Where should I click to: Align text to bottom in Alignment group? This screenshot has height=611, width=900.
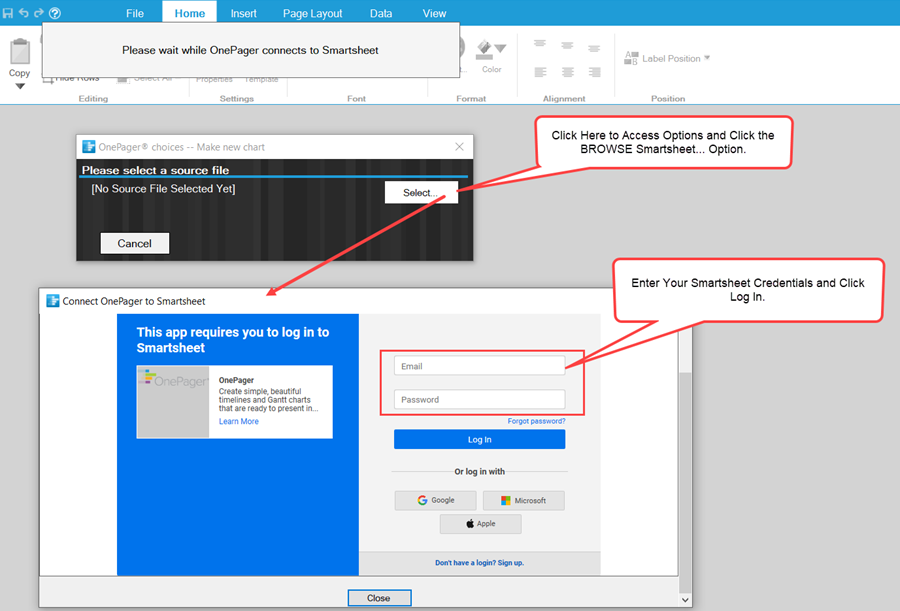[x=594, y=48]
